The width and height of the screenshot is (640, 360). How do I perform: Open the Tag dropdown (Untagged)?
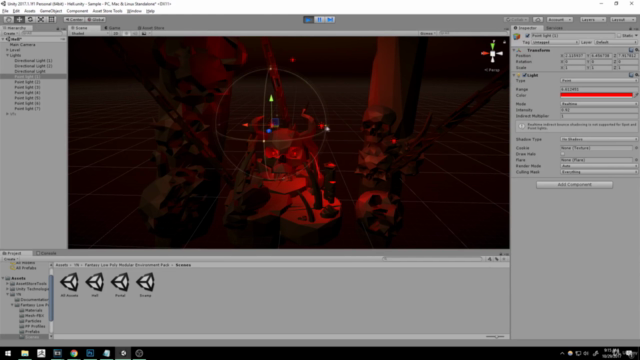tap(555, 42)
